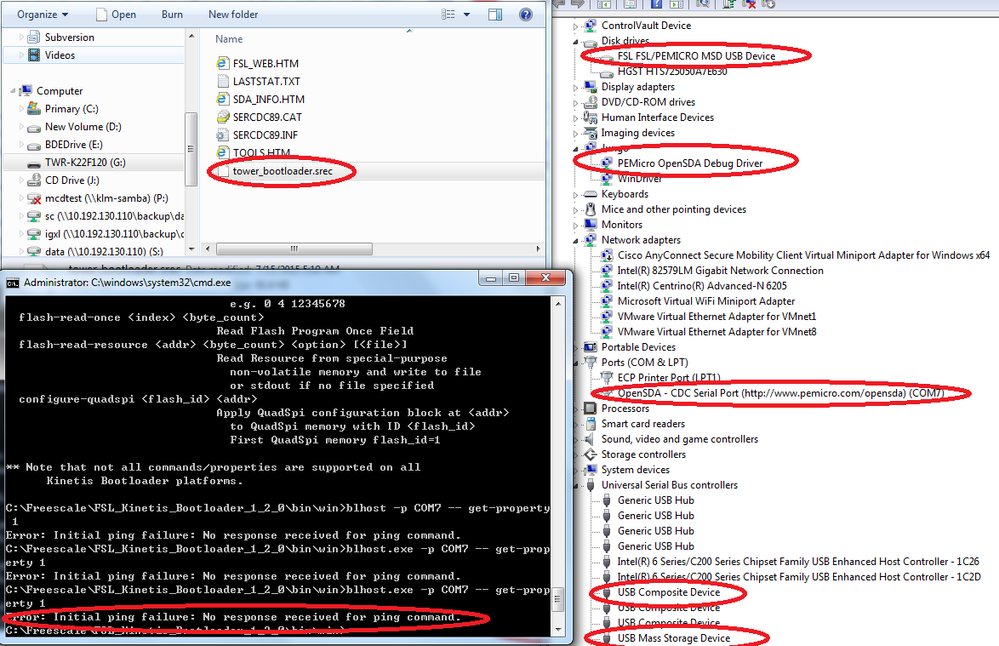
Task: Select Cisco AnyConnect Virtual Miniport Adapter
Action: tap(803, 255)
